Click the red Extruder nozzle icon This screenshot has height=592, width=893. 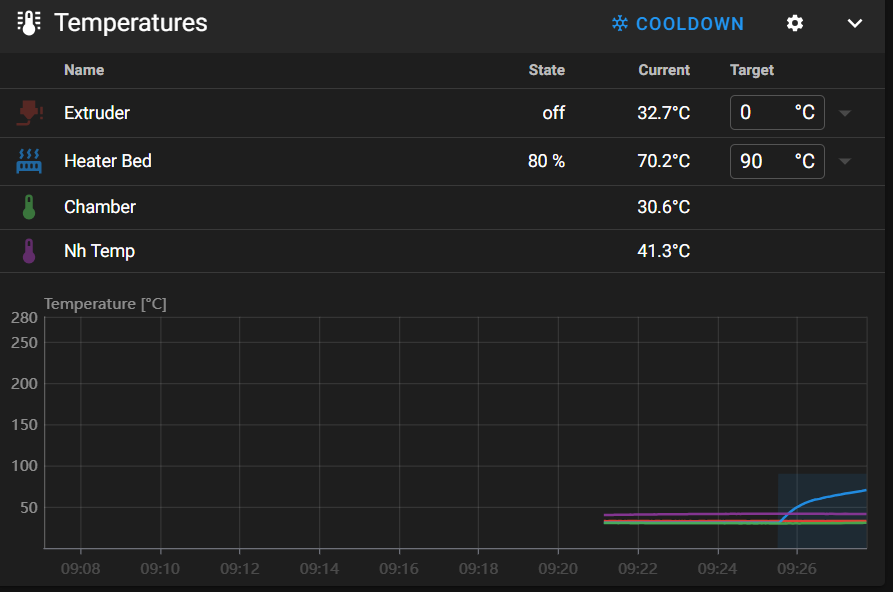click(x=29, y=113)
